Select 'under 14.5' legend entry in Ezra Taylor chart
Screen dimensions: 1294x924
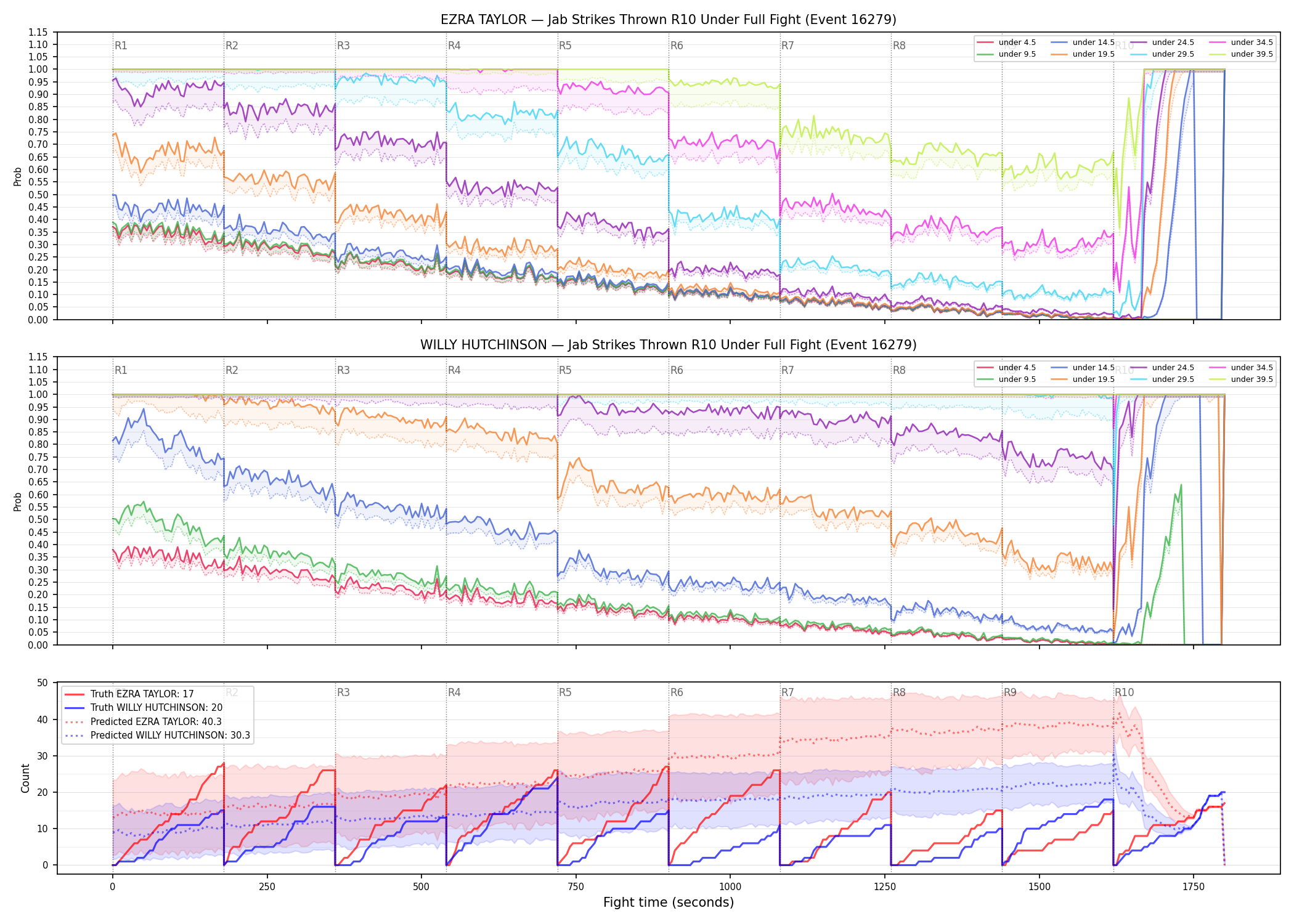[1083, 43]
